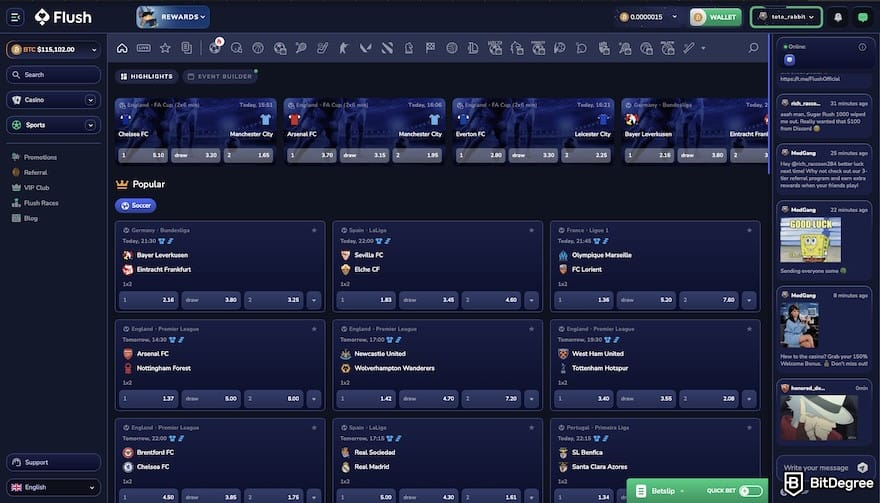Select the tennis racket sport icon
880x503 pixels.
[x=301, y=48]
